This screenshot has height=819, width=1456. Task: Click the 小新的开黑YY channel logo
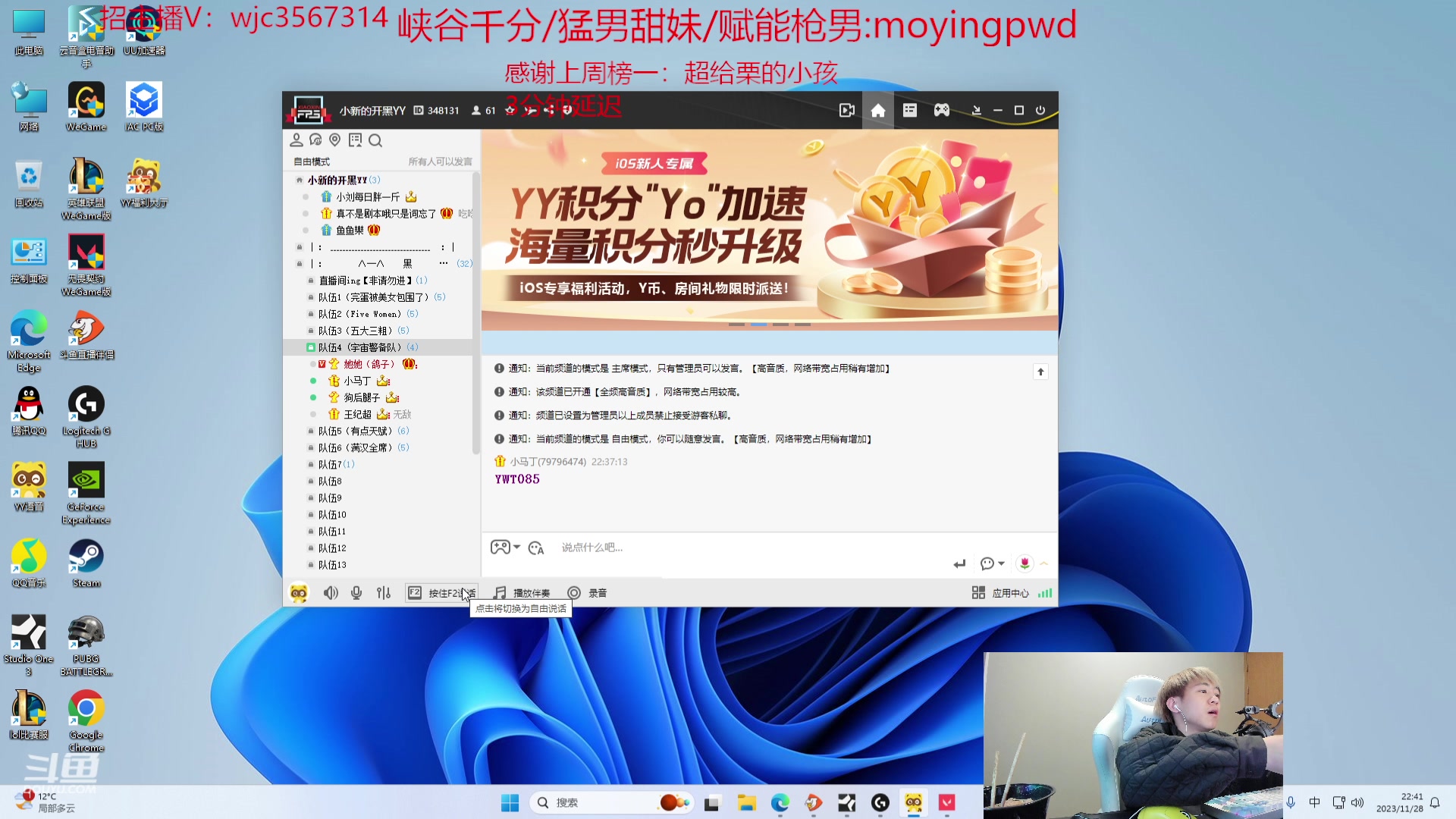click(309, 111)
